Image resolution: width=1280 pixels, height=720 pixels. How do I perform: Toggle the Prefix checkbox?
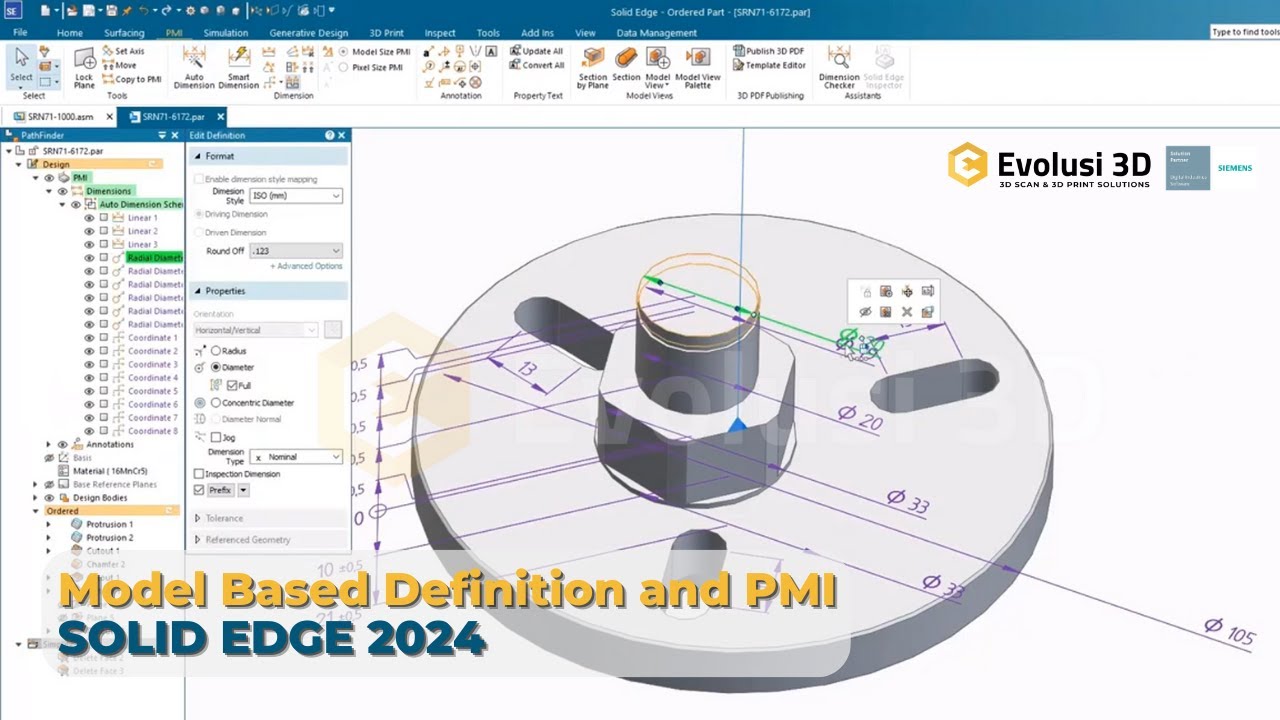pos(198,490)
